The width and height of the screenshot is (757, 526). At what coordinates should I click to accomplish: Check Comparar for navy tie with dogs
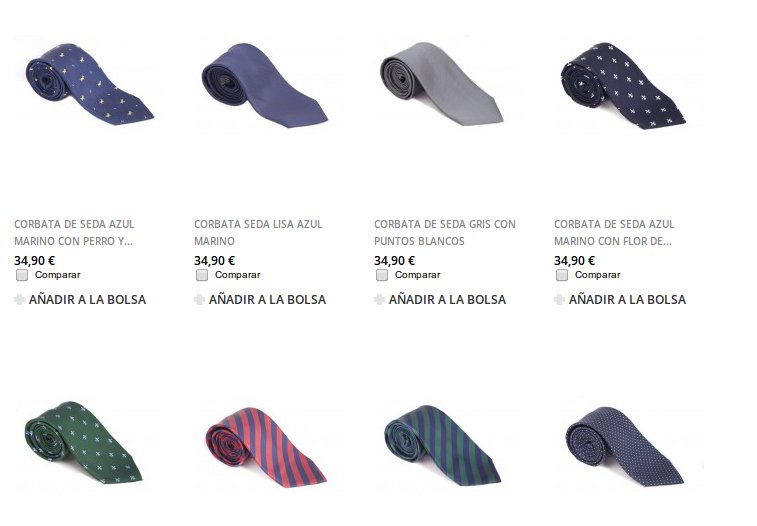22,275
